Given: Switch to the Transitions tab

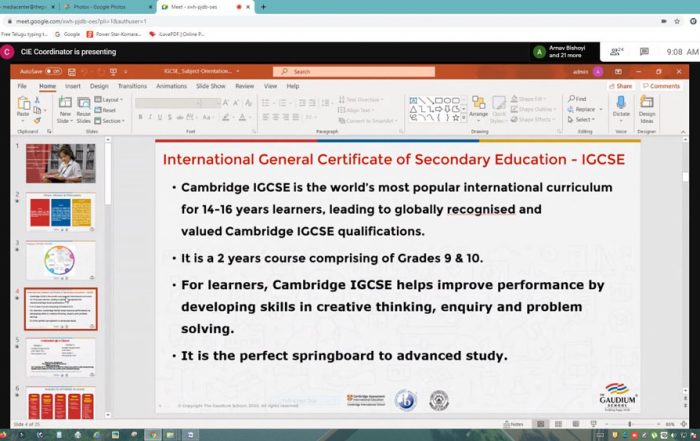Looking at the screenshot, I should click(x=132, y=86).
